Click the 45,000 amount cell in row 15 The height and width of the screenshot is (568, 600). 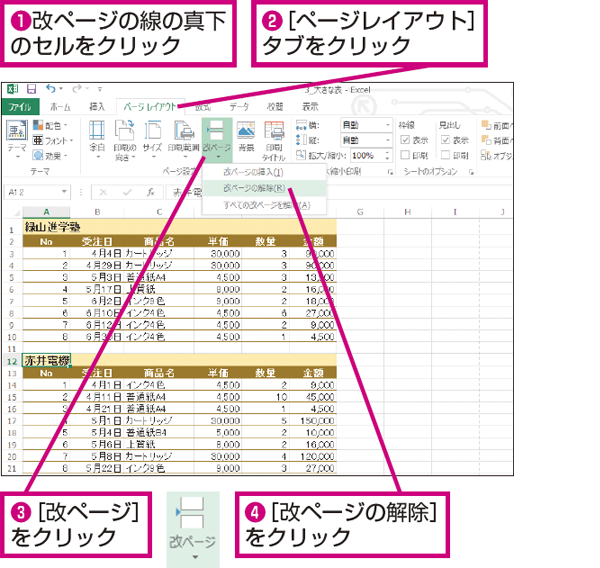click(x=313, y=397)
